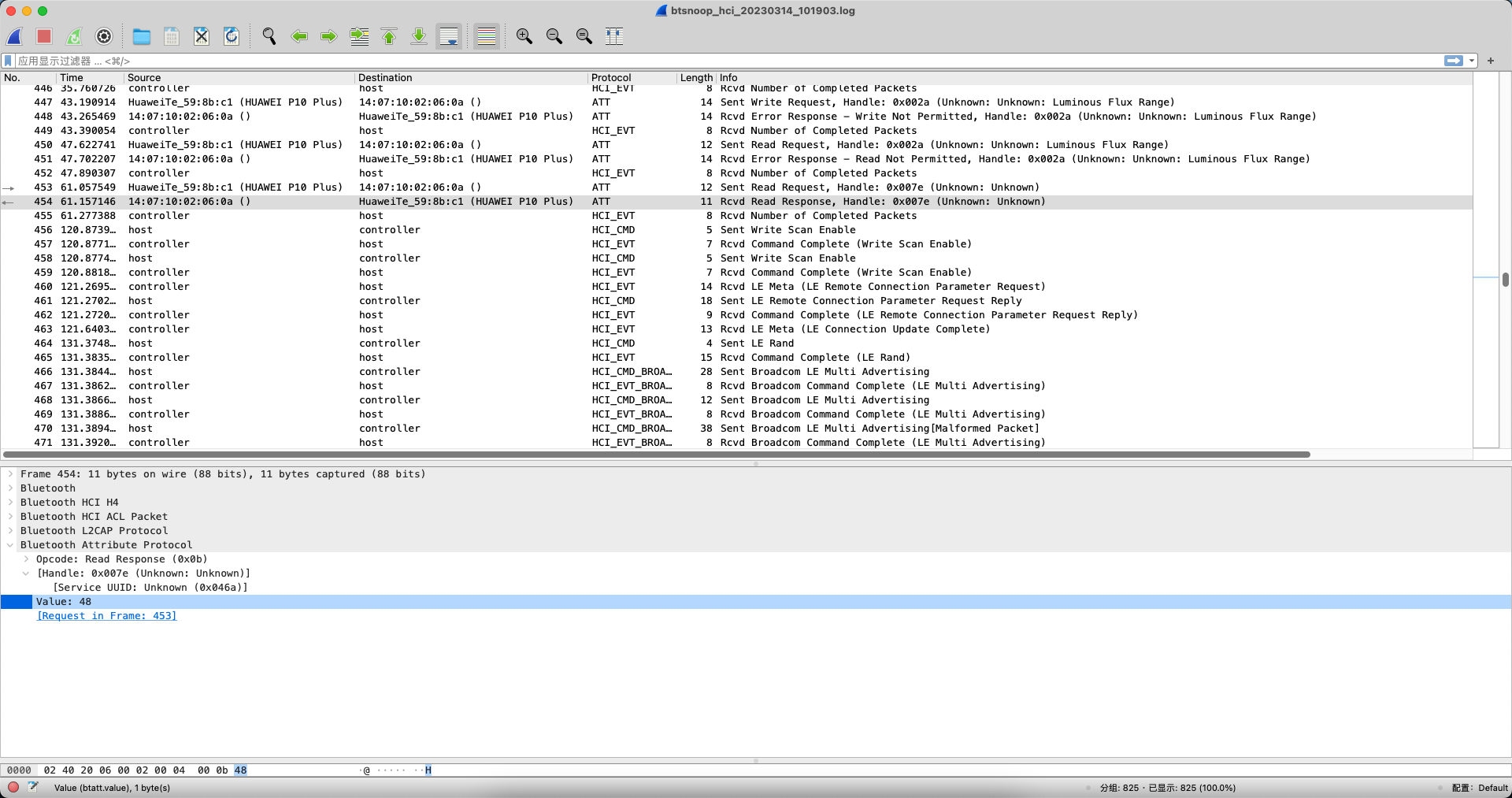Expand Bluetooth HCI ACL Packet section

[x=10, y=517]
